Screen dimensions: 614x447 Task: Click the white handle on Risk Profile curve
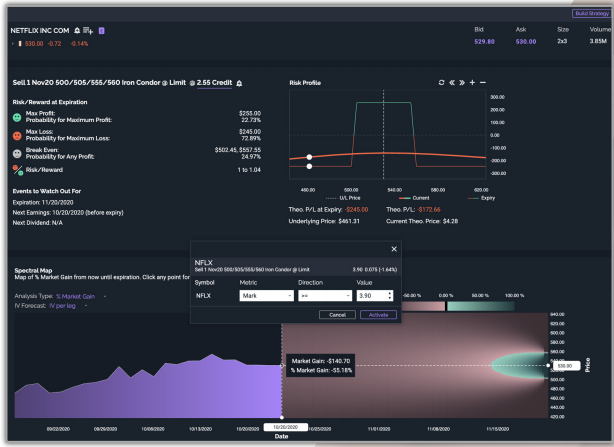click(x=310, y=157)
